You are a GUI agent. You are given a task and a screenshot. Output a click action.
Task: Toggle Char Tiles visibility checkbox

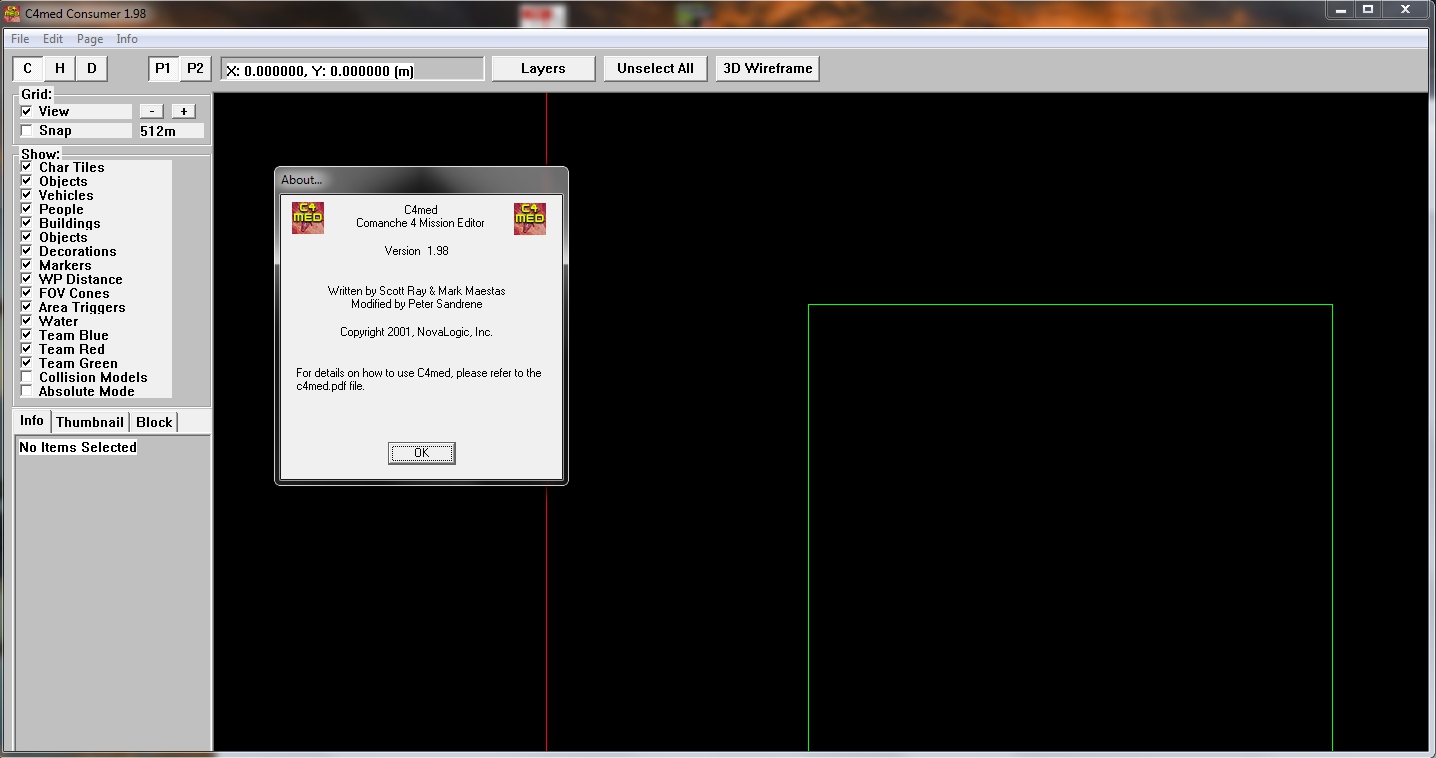pos(27,167)
